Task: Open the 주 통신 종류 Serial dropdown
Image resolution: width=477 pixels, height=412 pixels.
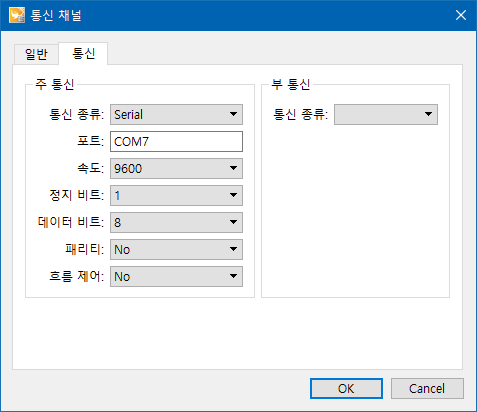Action: pyautogui.click(x=176, y=114)
